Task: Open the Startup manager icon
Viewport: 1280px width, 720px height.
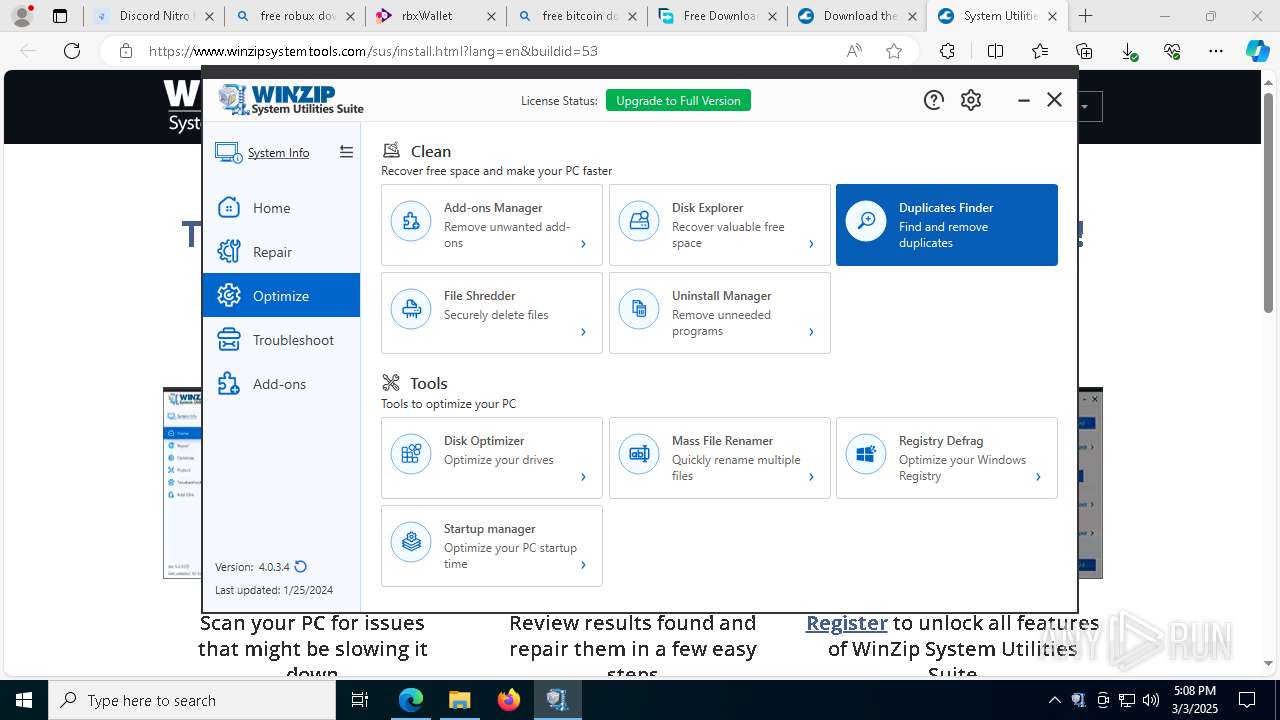Action: pyautogui.click(x=411, y=542)
